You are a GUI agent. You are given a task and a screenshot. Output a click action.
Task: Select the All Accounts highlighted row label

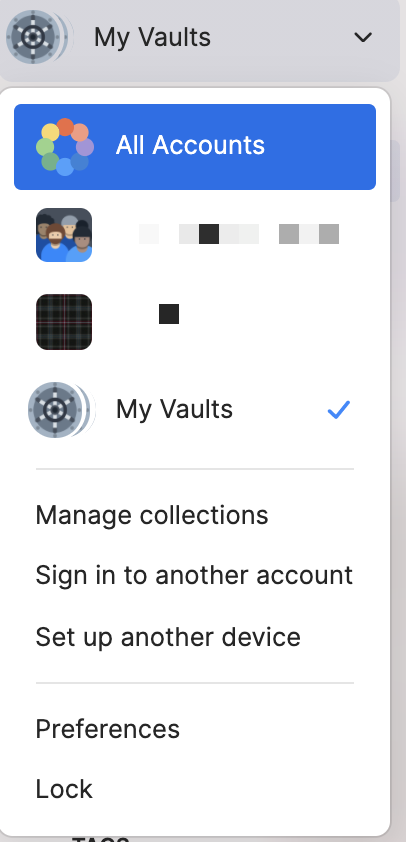(190, 146)
